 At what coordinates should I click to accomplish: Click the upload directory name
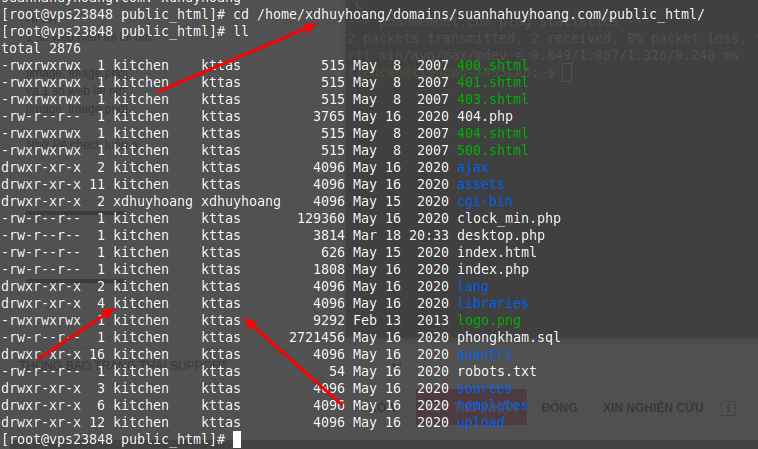pyautogui.click(x=481, y=423)
